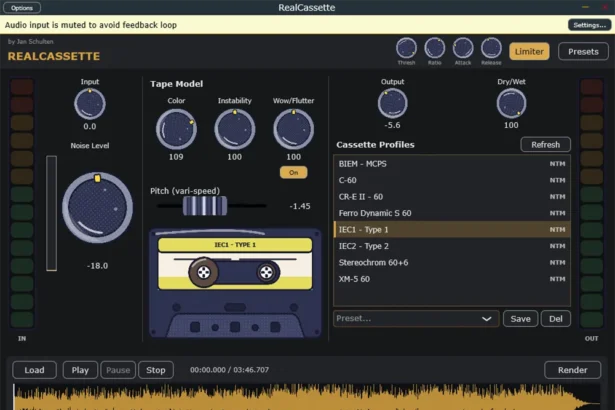Click the cassette tape illustration
The height and width of the screenshot is (410, 615).
coord(235,283)
